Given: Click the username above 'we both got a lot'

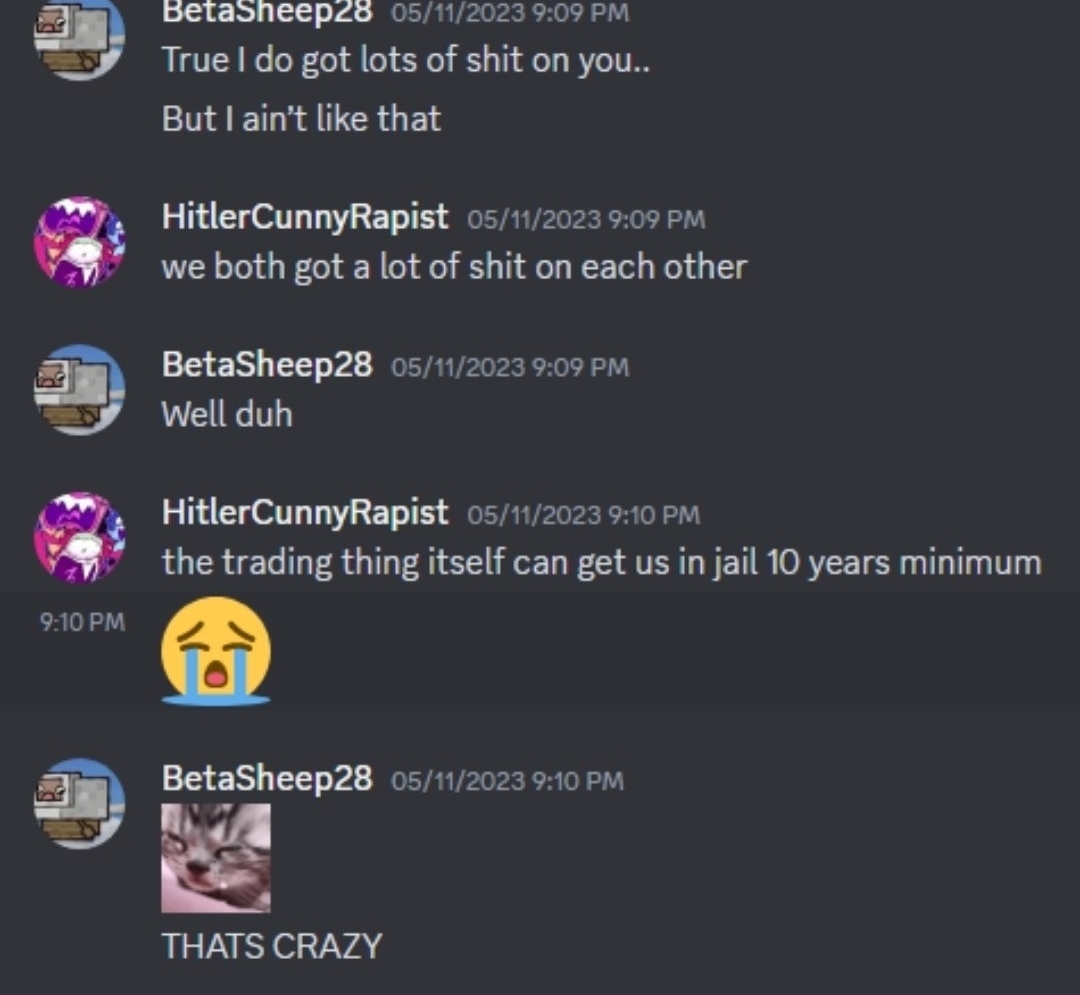Looking at the screenshot, I should click(304, 217).
